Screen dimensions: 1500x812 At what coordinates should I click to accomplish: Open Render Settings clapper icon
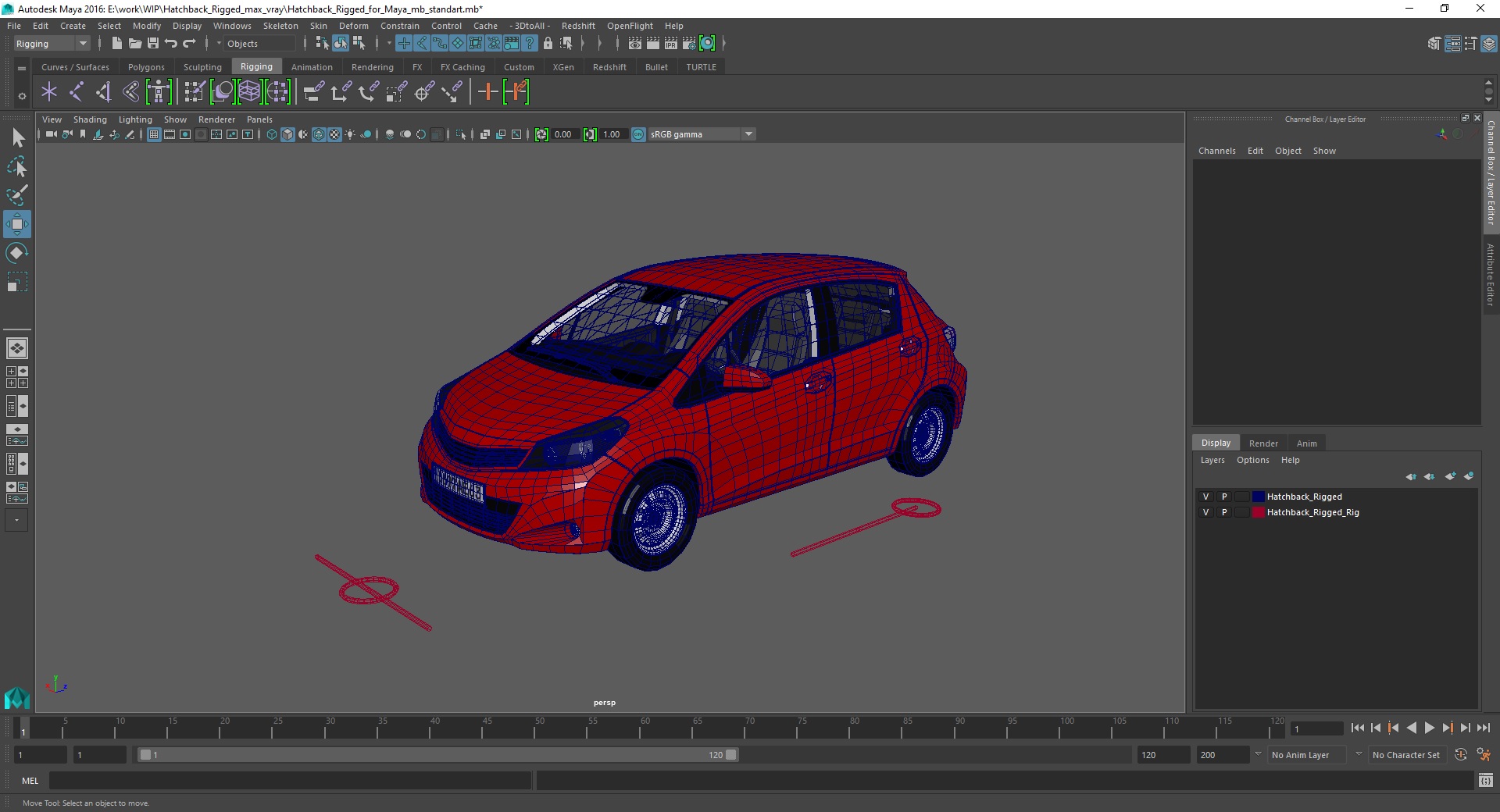tap(689, 44)
